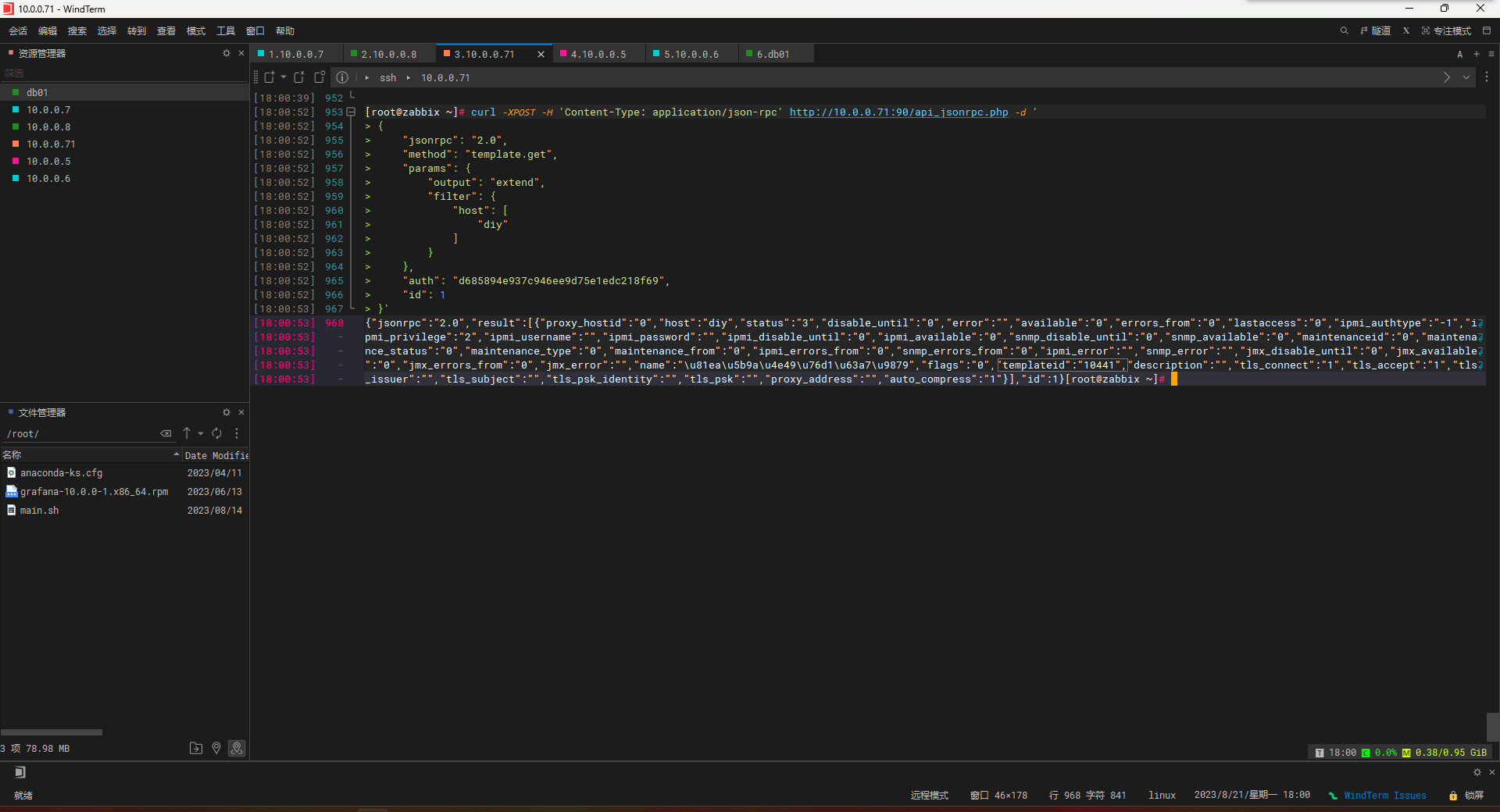Open the tab list hamburger menu
This screenshot has height=812, width=1500.
pos(1491,54)
